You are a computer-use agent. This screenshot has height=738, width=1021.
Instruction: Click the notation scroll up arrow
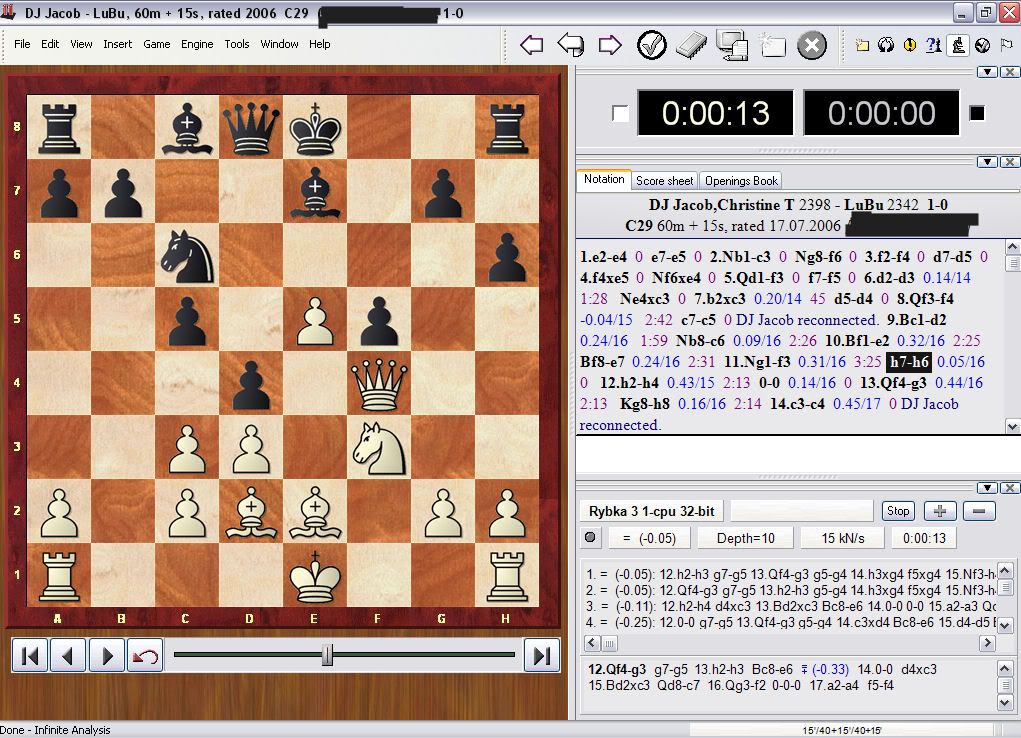pyautogui.click(x=1013, y=247)
